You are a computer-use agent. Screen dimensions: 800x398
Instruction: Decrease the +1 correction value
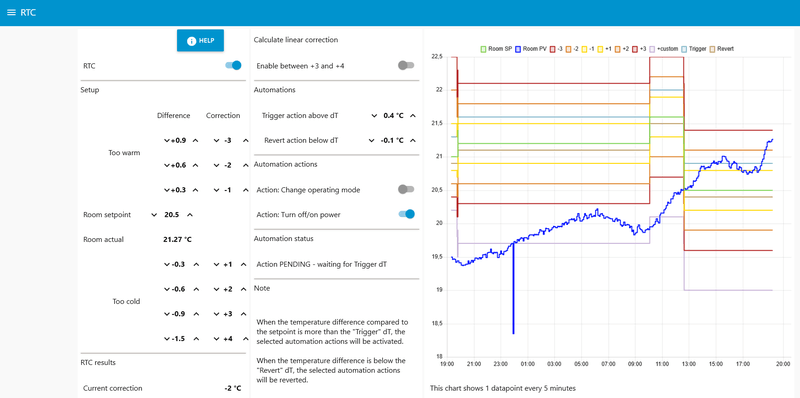[217, 264]
